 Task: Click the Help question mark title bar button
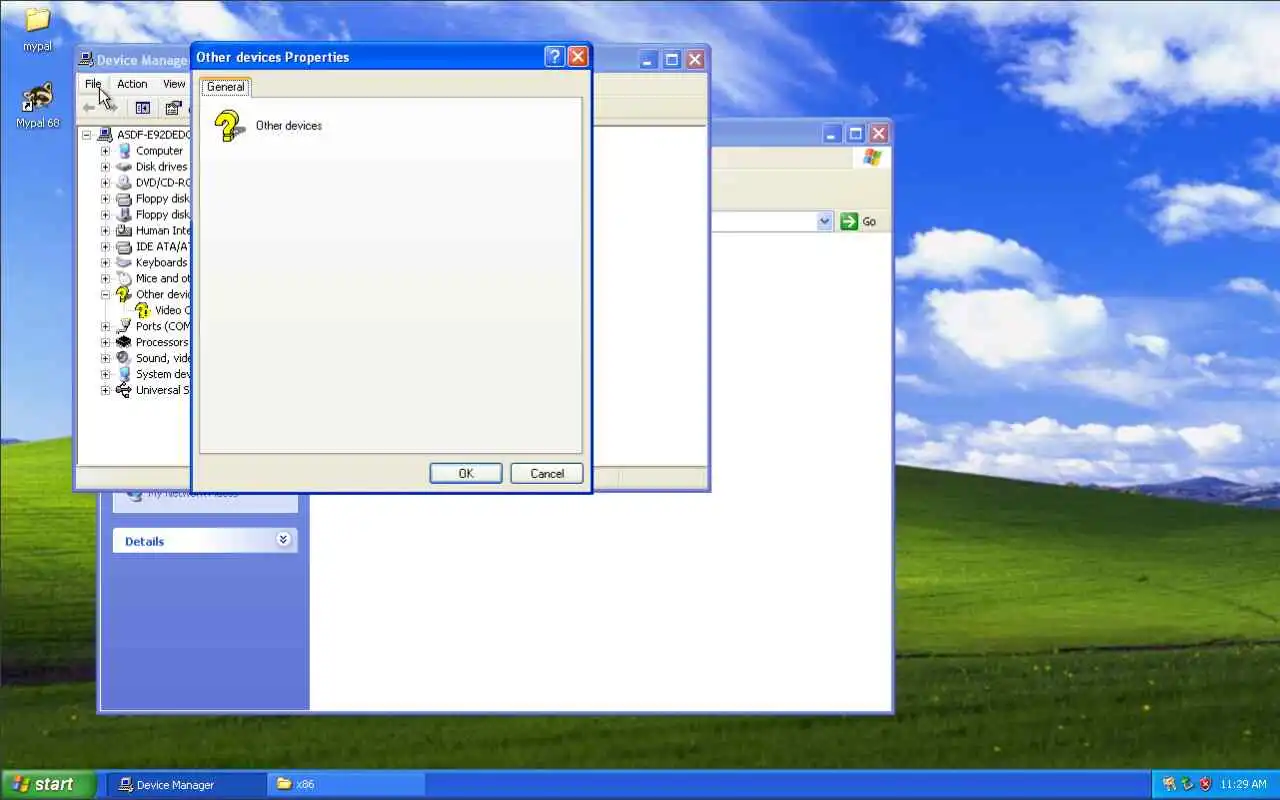pyautogui.click(x=554, y=57)
